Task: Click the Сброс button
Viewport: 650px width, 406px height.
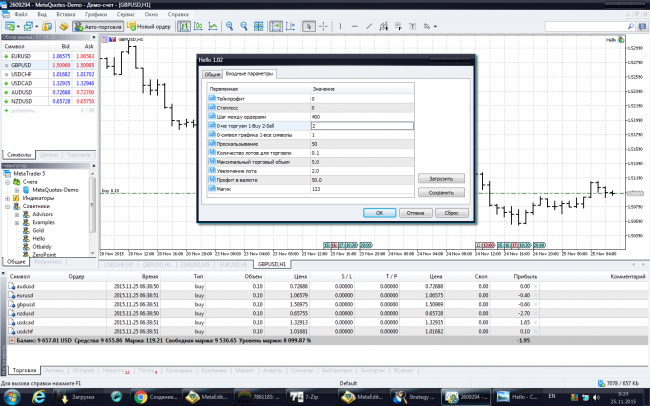Action: (451, 212)
